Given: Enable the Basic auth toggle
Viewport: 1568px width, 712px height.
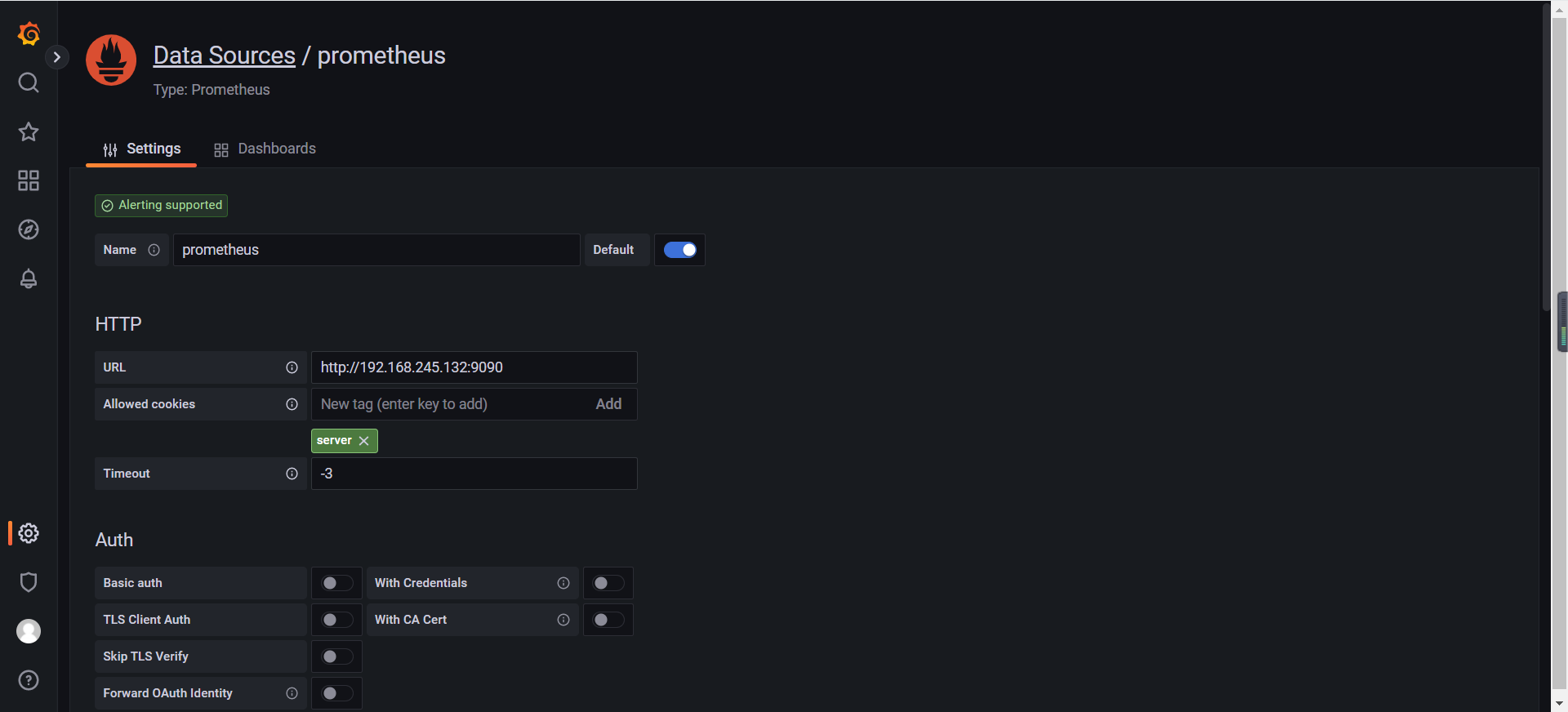Looking at the screenshot, I should (336, 583).
